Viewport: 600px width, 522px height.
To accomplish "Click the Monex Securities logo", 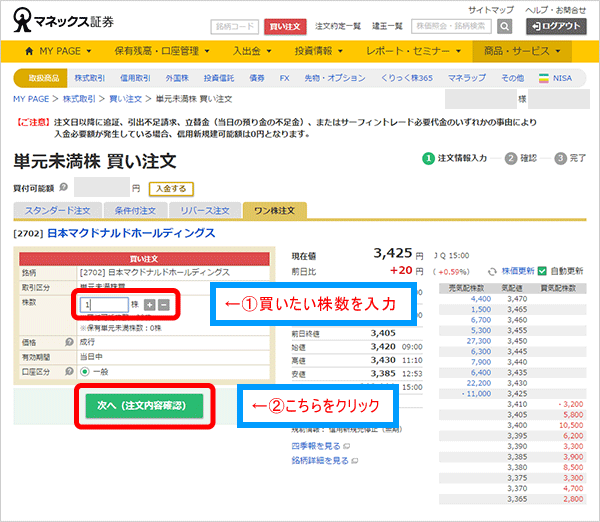I will (x=67, y=20).
